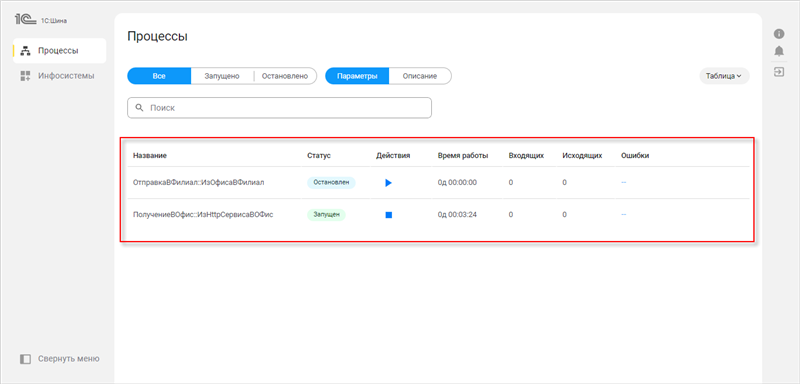Select the Все filter toggle
Screen dimensions: 800x384
click(x=159, y=76)
